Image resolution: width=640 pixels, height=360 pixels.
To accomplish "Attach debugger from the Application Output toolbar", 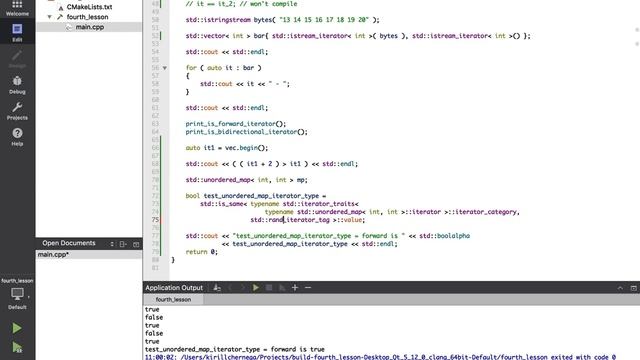I will [x=282, y=288].
